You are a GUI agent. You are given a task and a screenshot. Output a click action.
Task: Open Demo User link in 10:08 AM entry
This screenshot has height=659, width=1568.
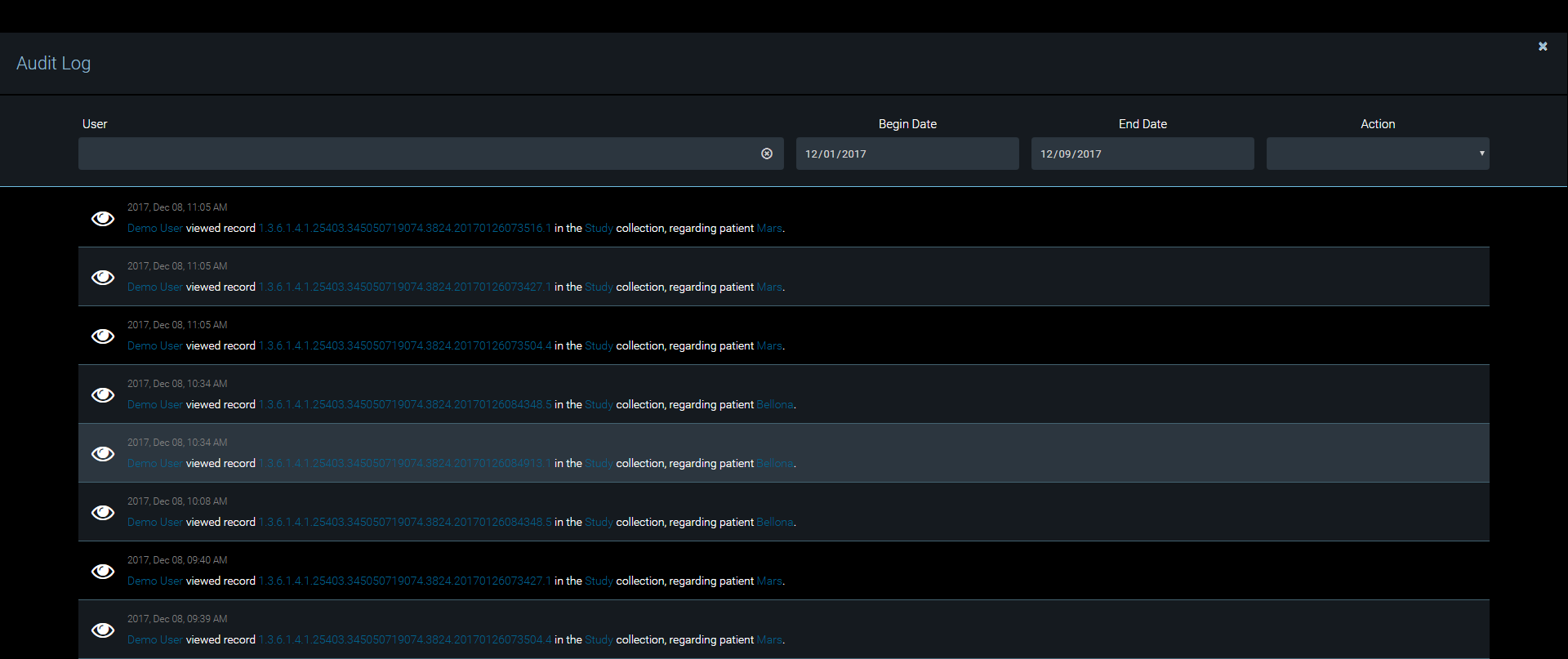tap(155, 523)
